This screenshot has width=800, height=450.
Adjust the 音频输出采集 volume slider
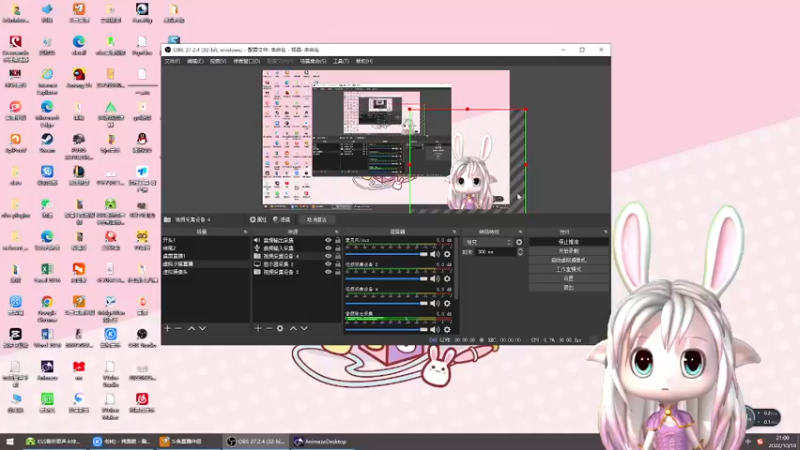(x=386, y=329)
